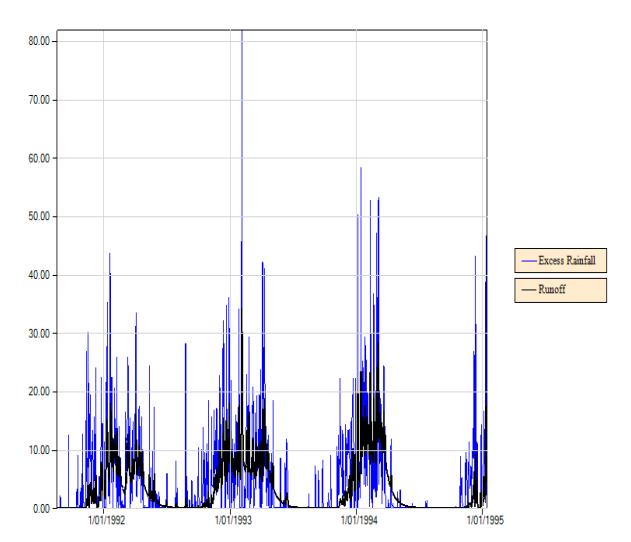The height and width of the screenshot is (542, 631).
Task: Click the black Runoff line swatch
Action: [x=529, y=290]
